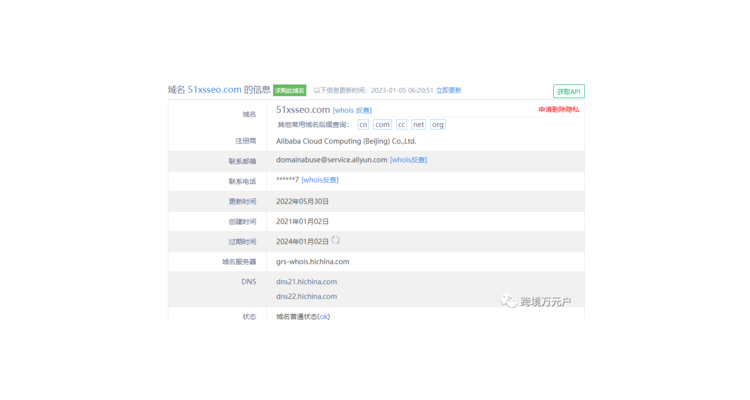The image size is (750, 400).
Task: Select the com domain suffix
Action: click(x=382, y=124)
